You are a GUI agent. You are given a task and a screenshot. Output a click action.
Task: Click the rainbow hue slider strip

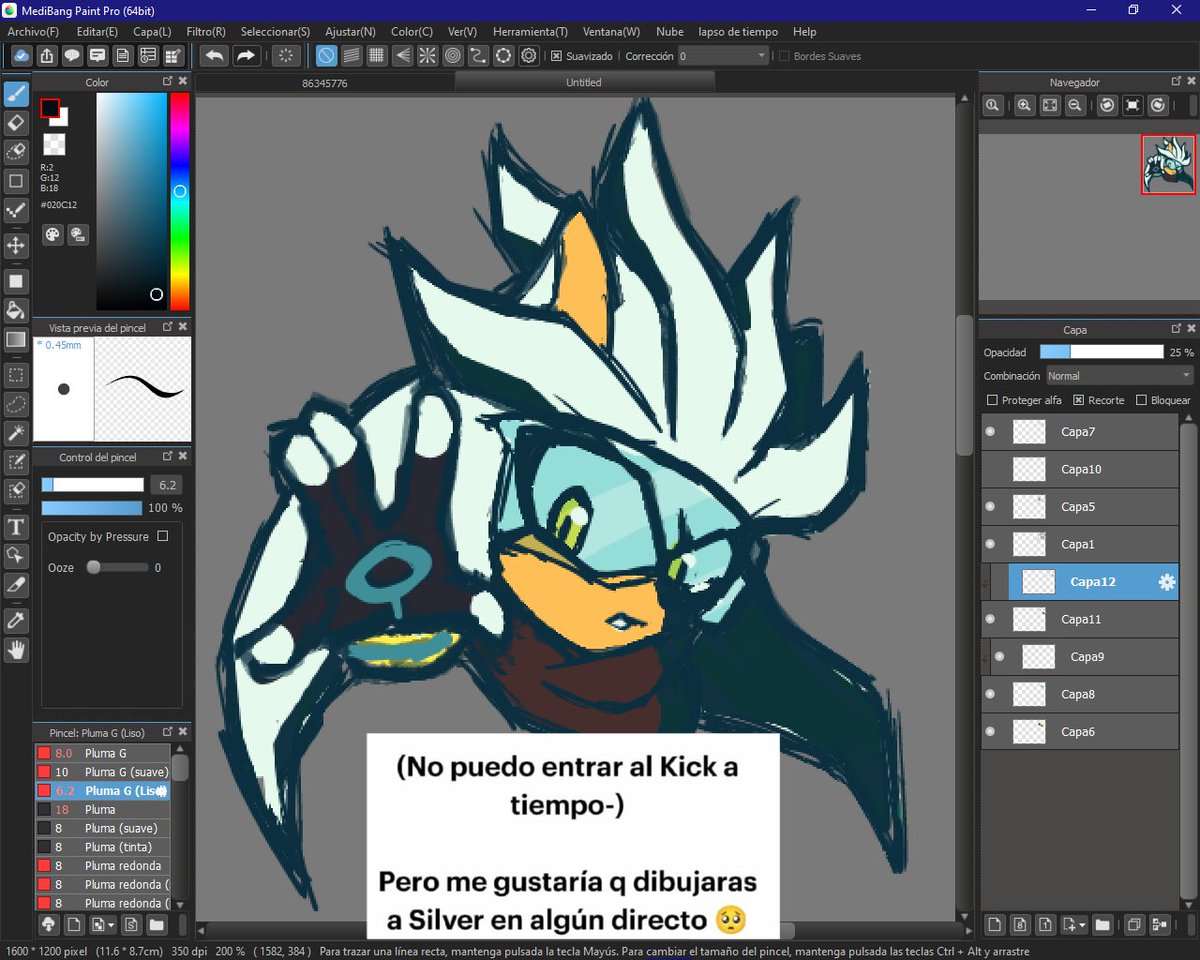[179, 201]
